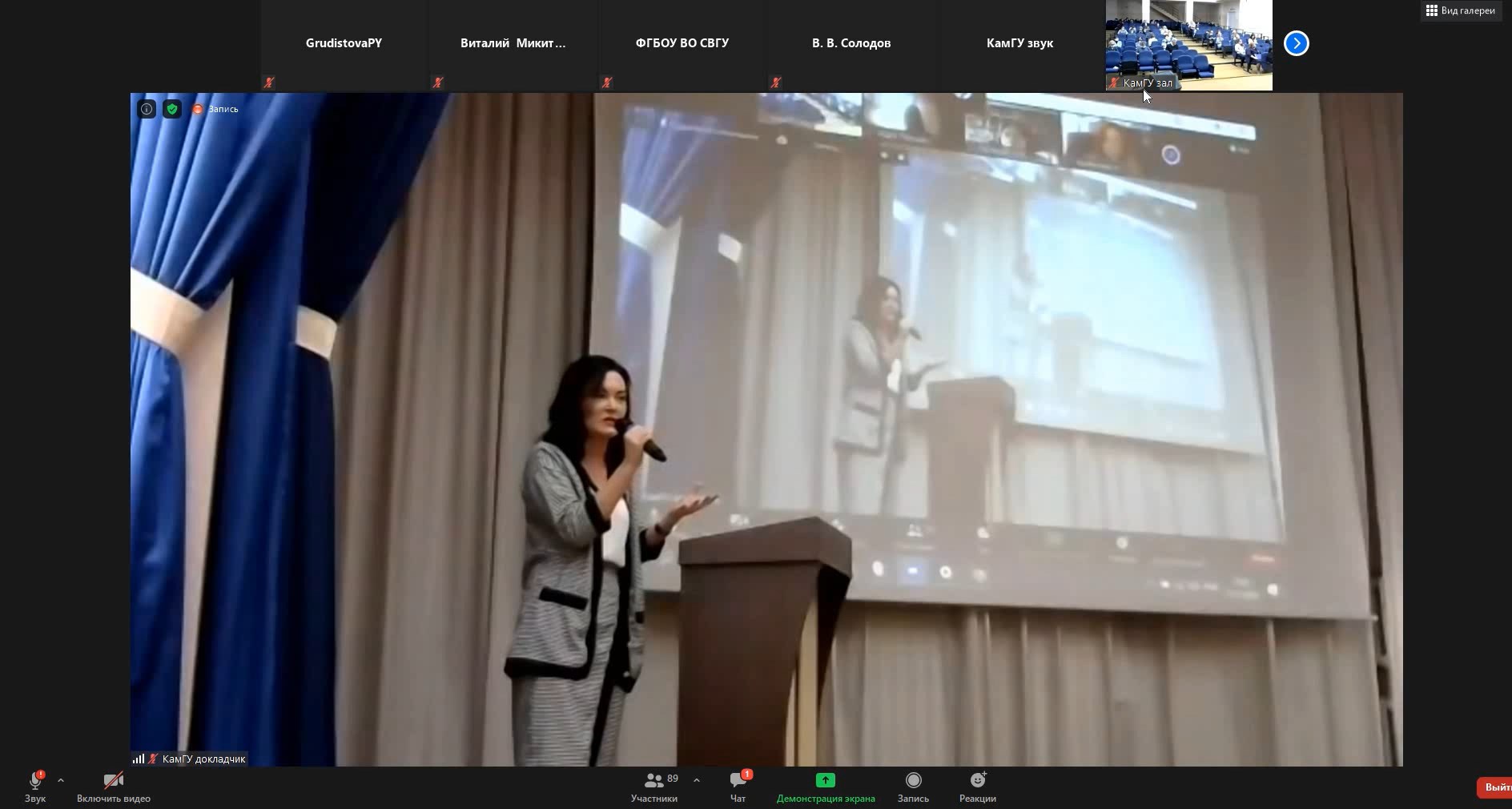Start Демонстрация экрана screen sharing
Image resolution: width=1512 pixels, height=809 pixels.
pos(825,787)
